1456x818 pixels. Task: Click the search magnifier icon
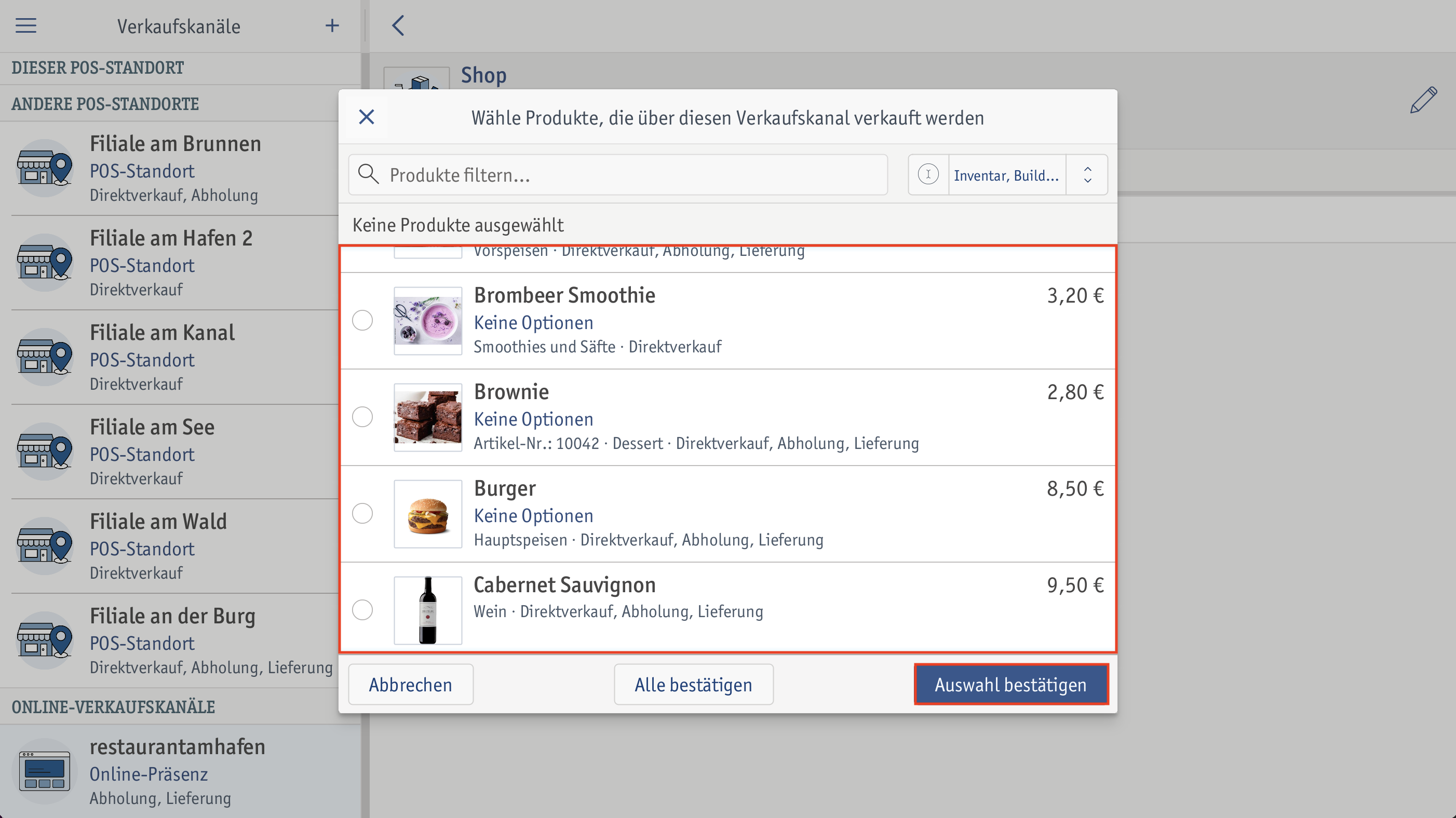pyautogui.click(x=369, y=174)
